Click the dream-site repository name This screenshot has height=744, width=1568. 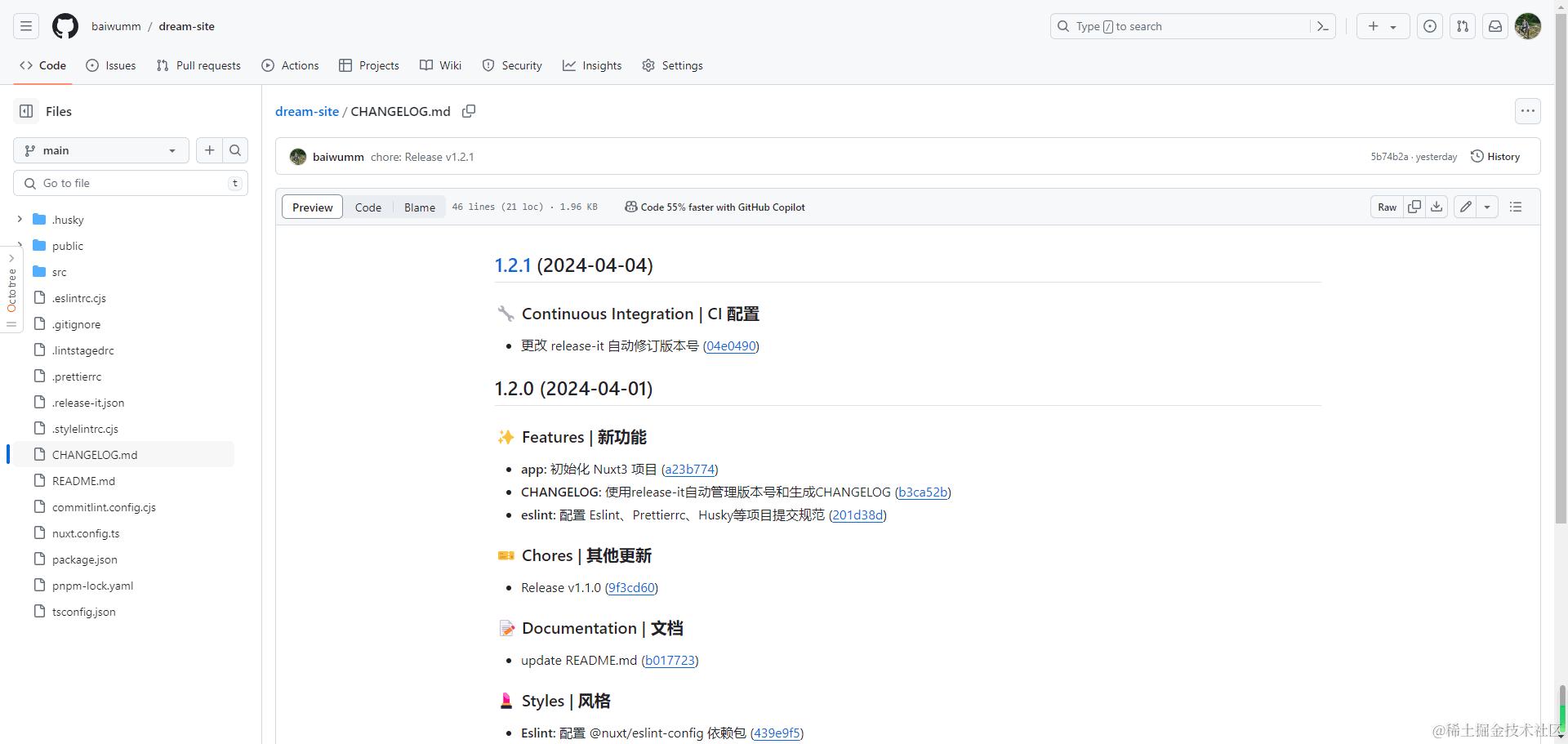click(187, 26)
